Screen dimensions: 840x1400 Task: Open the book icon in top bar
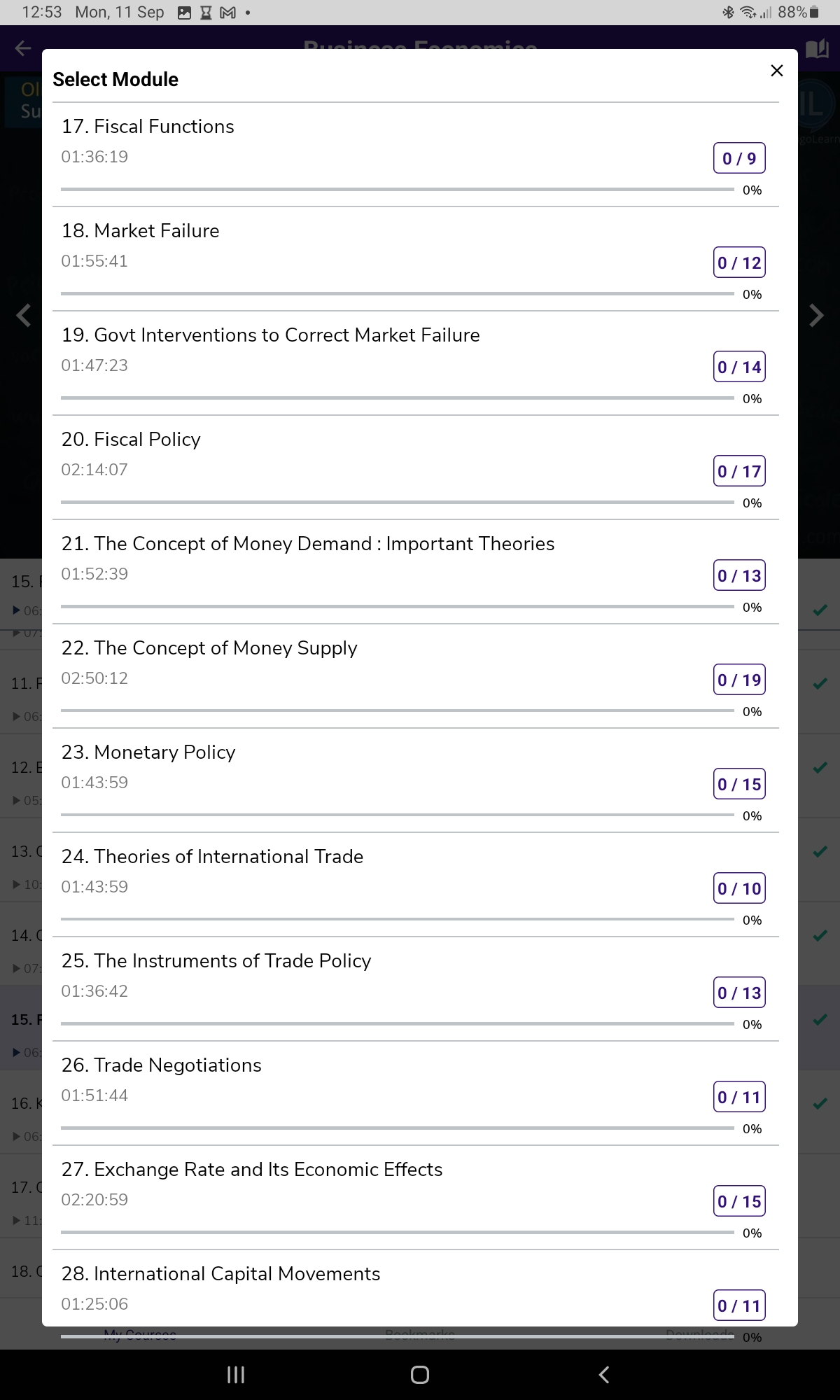(x=816, y=49)
